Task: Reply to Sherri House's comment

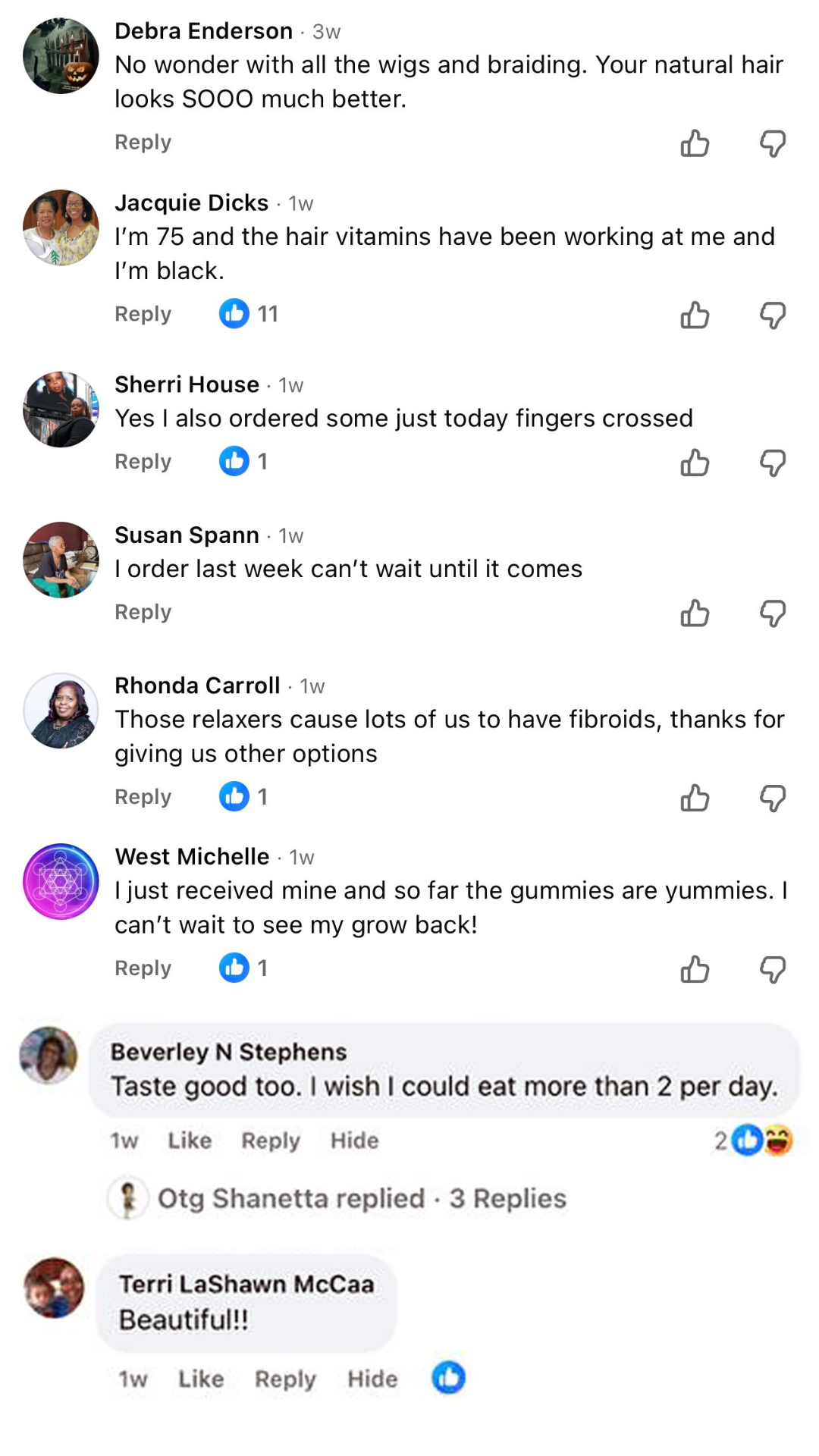Action: point(143,462)
